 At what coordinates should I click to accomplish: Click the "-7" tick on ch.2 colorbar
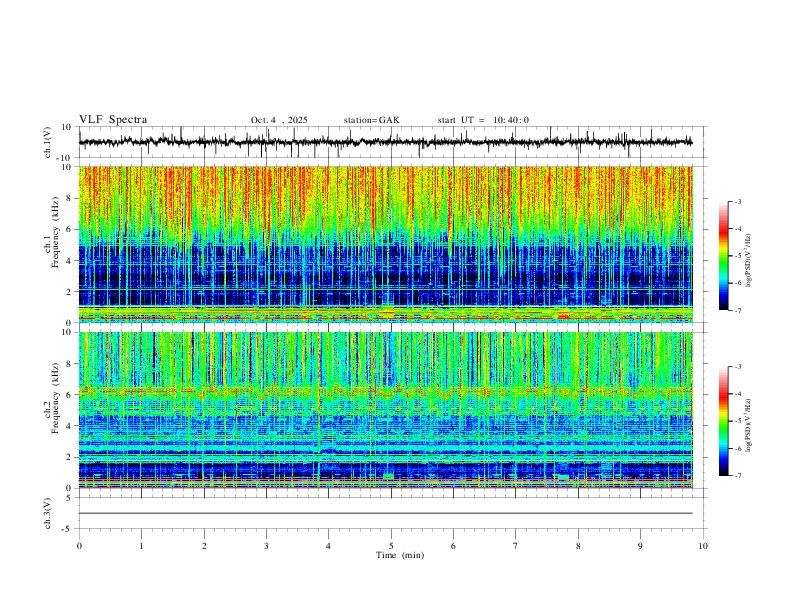(737, 476)
